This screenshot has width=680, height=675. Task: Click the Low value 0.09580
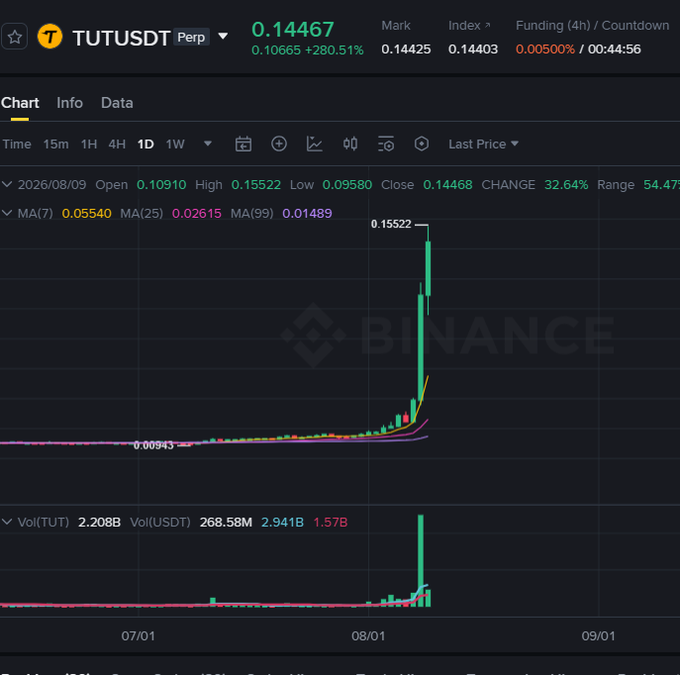pos(347,185)
